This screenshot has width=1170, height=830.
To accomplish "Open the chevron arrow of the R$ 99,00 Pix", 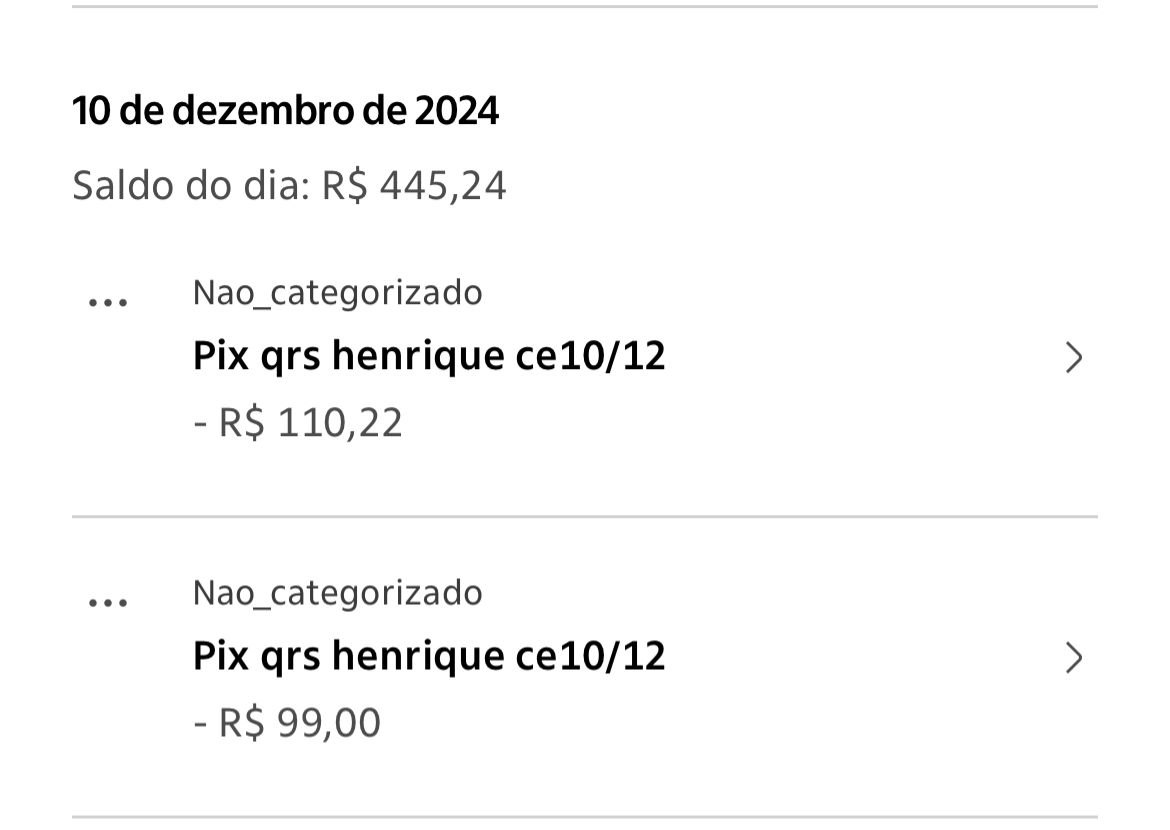I will (x=1073, y=657).
